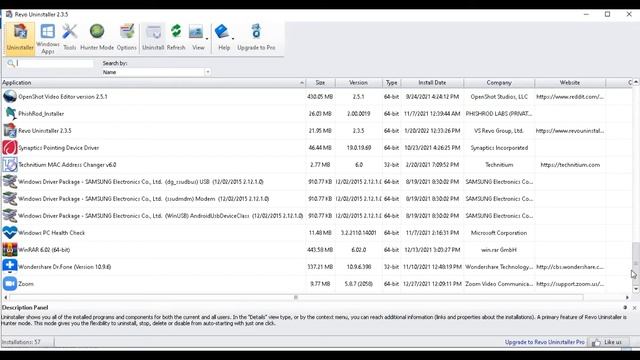
Task: Click the search magnifier icon
Action: tap(11, 63)
